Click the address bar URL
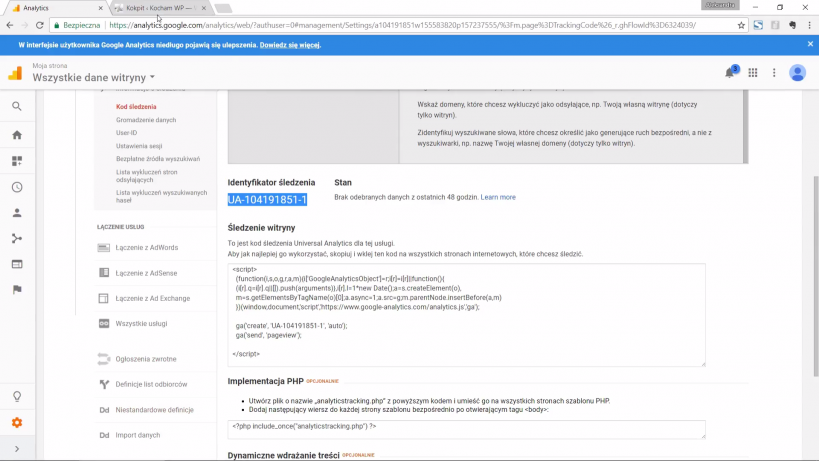This screenshot has width=819, height=461. tap(402, 25)
